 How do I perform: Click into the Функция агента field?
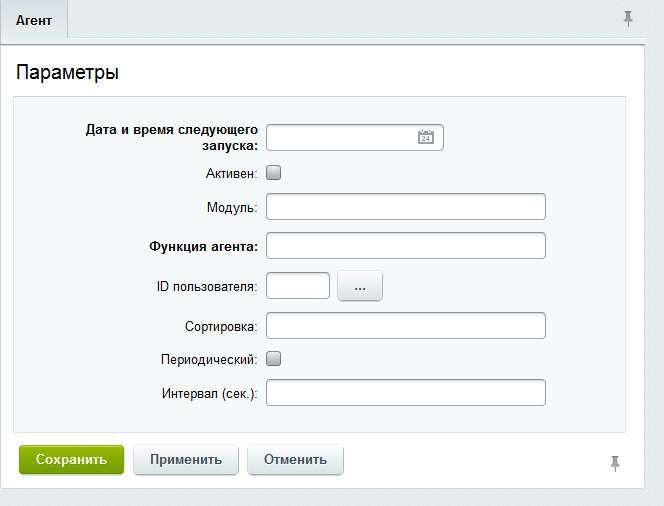pos(406,246)
